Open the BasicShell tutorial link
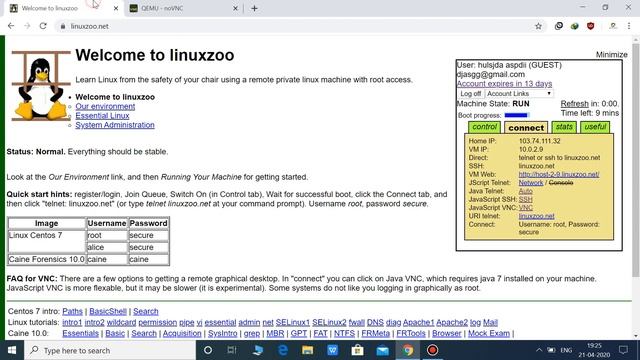Image resolution: width=640 pixels, height=360 pixels. (108, 311)
